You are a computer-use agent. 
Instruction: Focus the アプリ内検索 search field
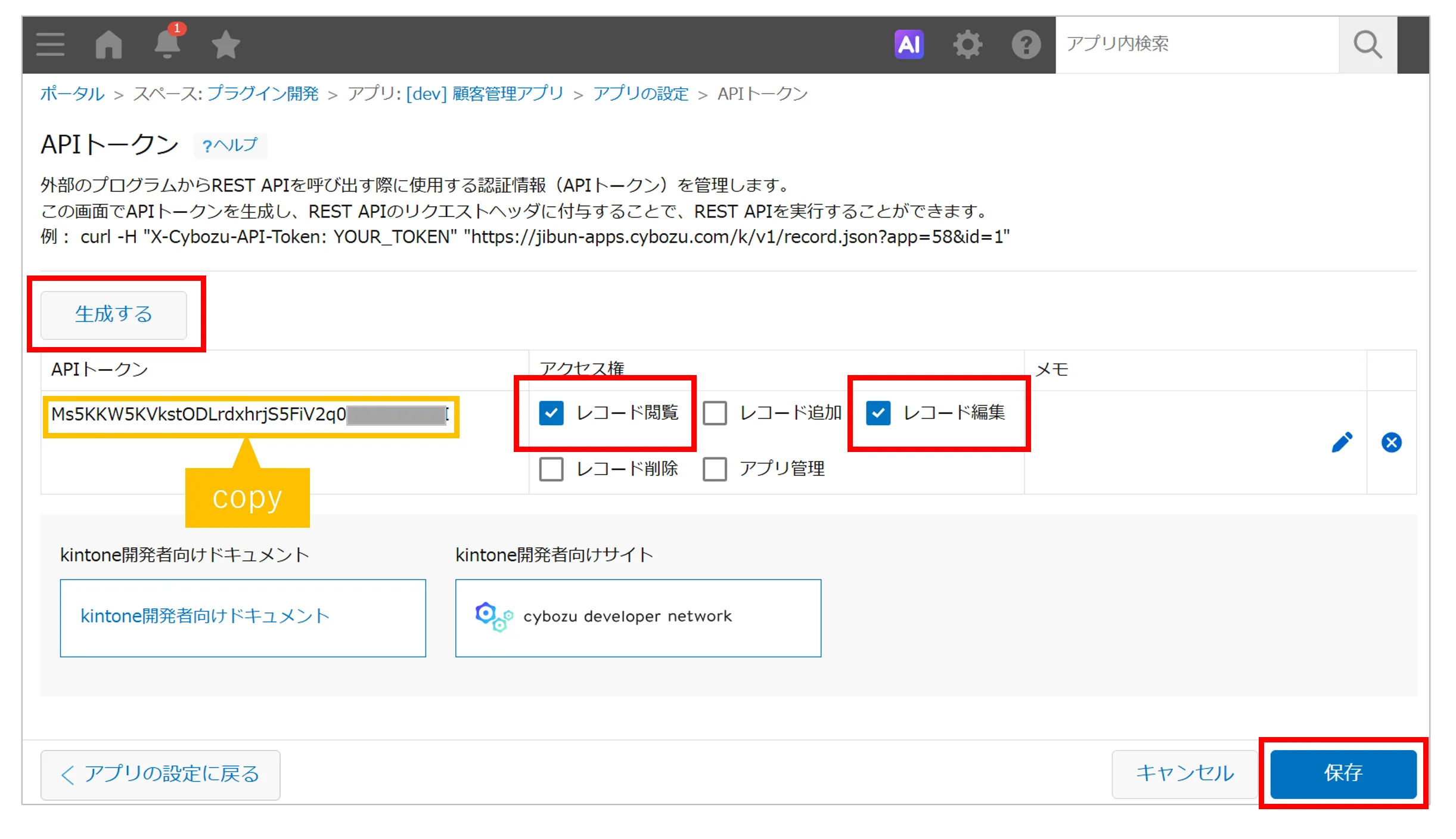[x=1197, y=45]
